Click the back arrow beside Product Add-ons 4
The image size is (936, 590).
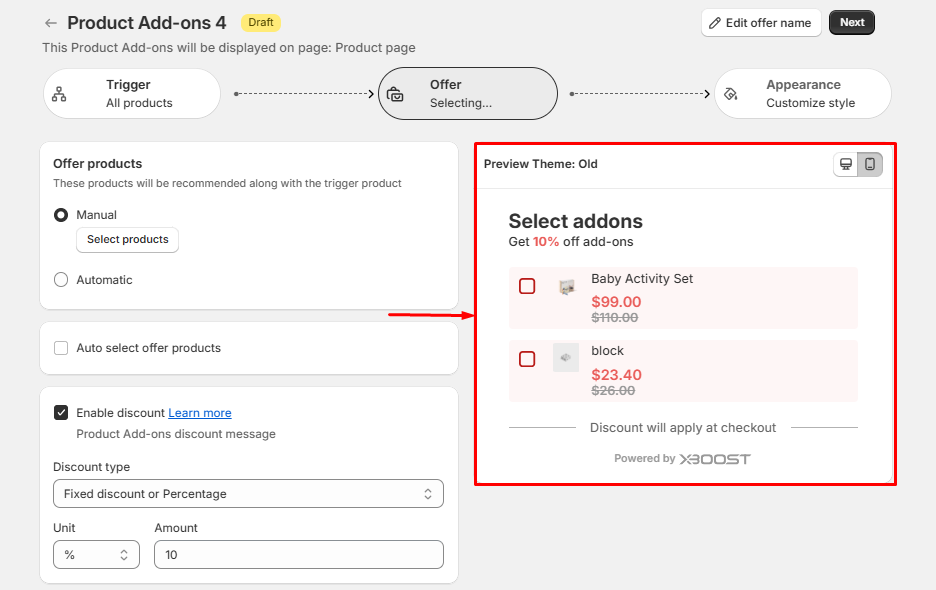pyautogui.click(x=51, y=23)
